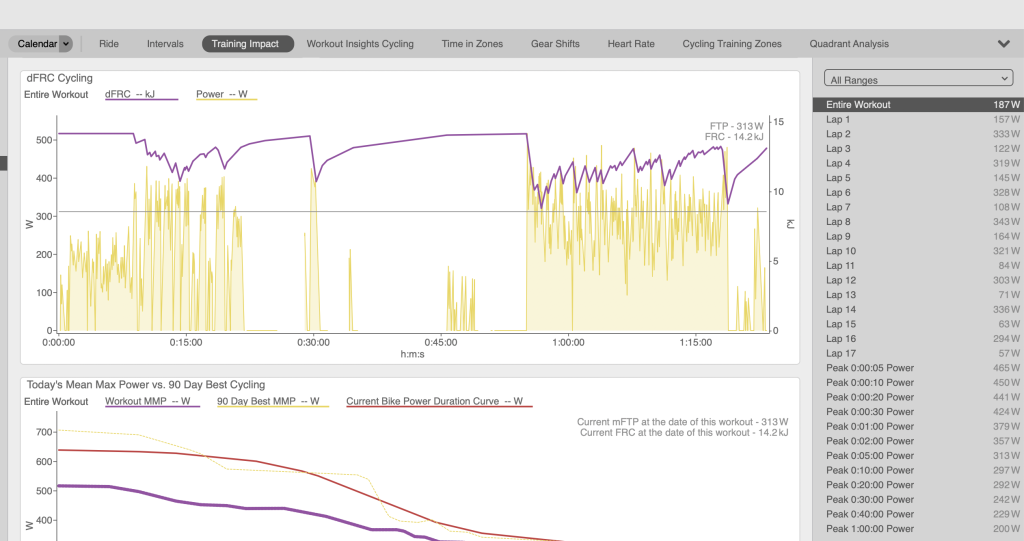The width and height of the screenshot is (1024, 541).
Task: Toggle the Workout MMP legend series
Action: (152, 402)
